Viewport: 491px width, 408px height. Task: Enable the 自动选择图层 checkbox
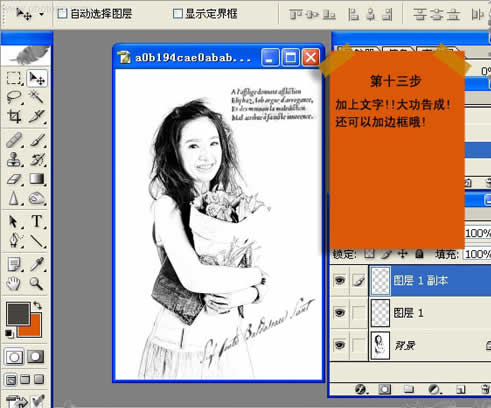62,14
